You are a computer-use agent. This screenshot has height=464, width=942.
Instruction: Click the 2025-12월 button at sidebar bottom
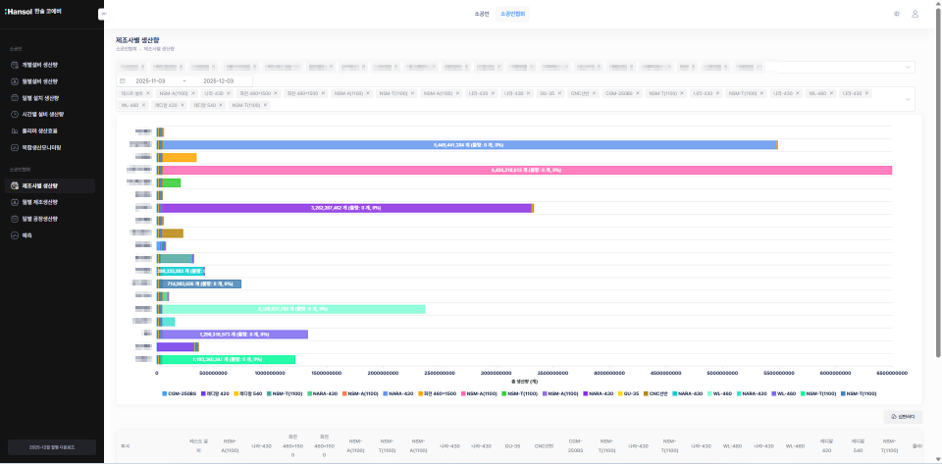[51, 448]
